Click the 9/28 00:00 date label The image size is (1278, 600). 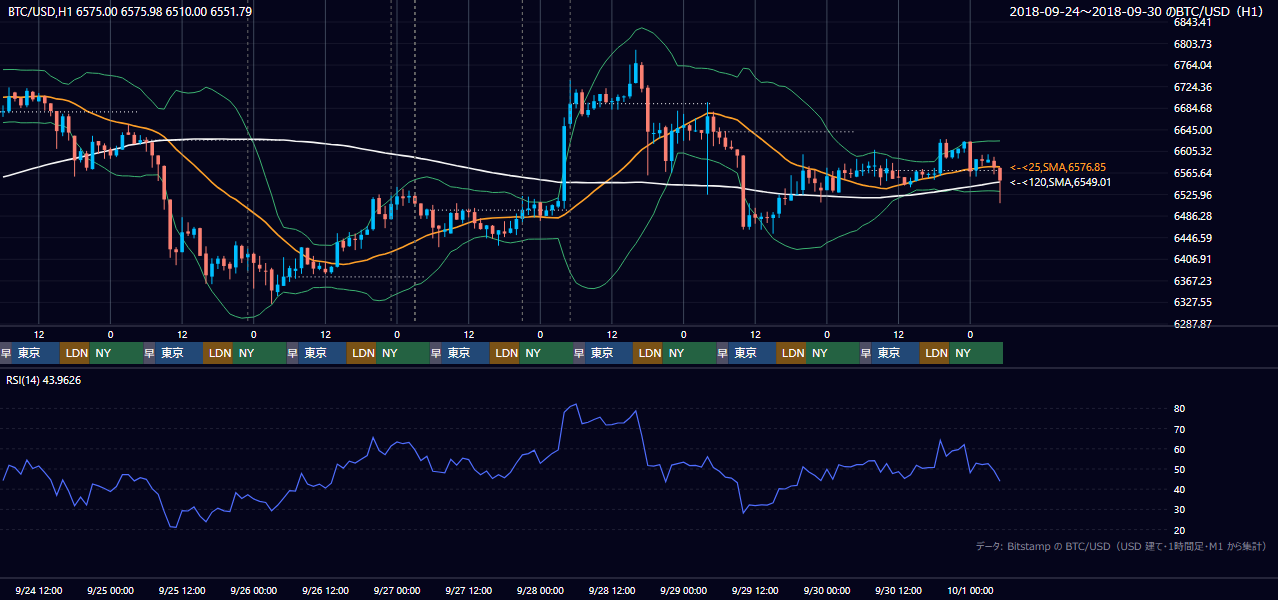[540, 591]
